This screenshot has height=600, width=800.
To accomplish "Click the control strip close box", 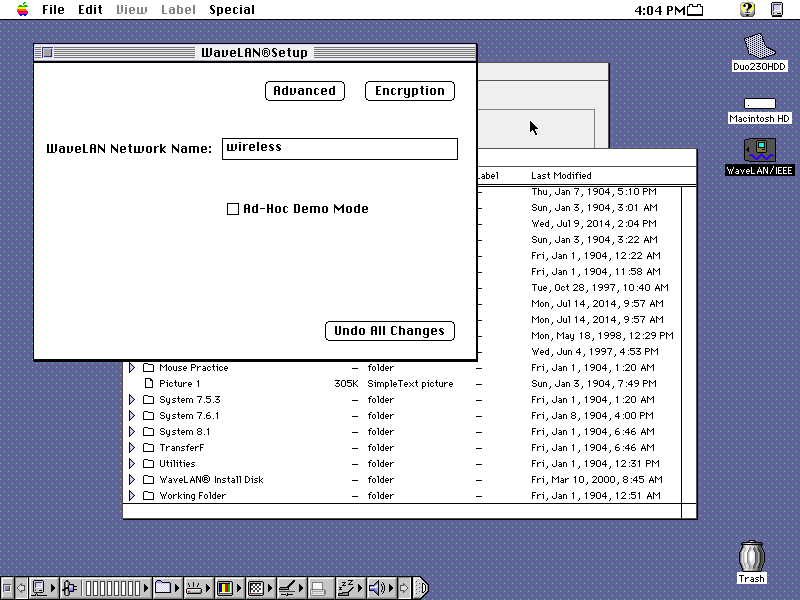I will (x=7, y=588).
